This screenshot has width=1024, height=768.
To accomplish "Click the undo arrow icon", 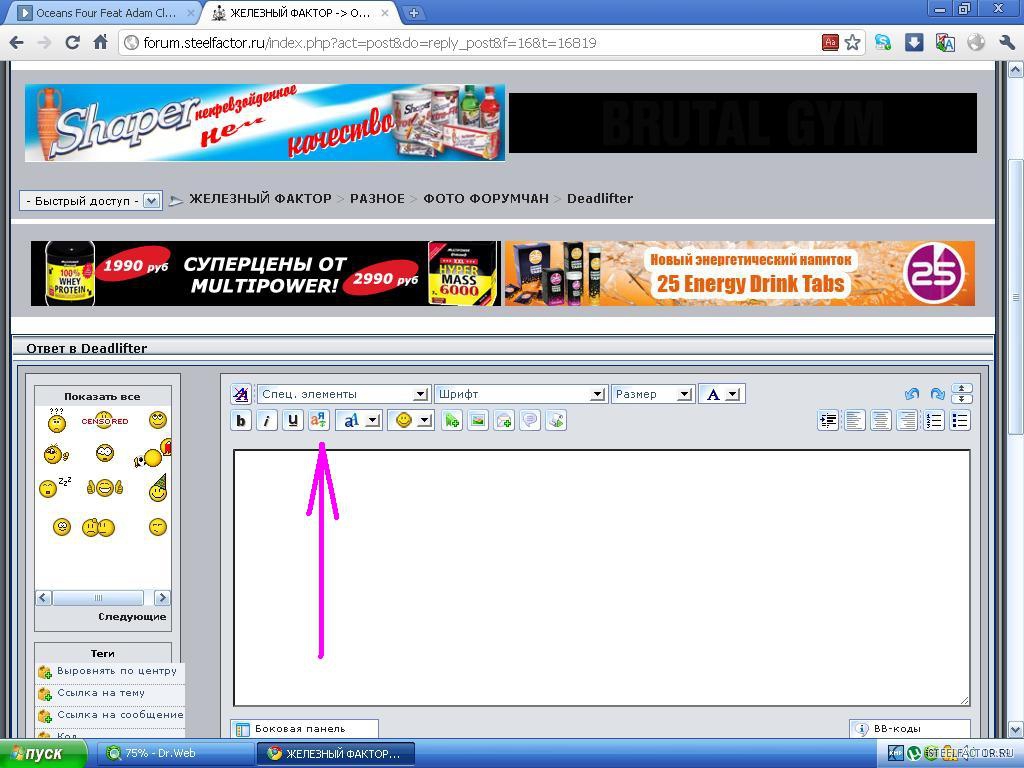I will click(912, 394).
